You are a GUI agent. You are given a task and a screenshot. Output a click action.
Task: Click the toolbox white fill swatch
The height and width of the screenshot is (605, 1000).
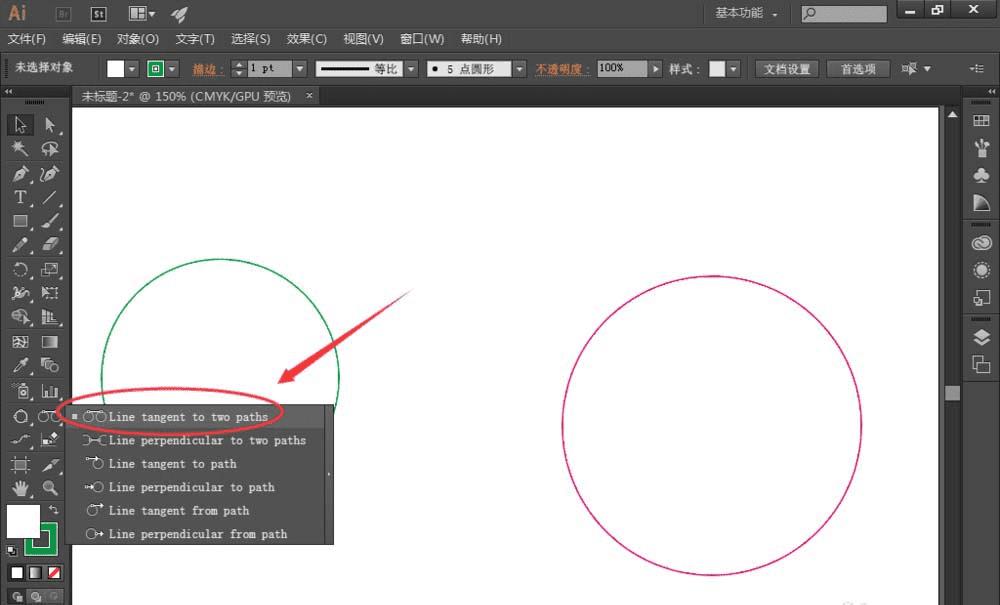point(23,520)
